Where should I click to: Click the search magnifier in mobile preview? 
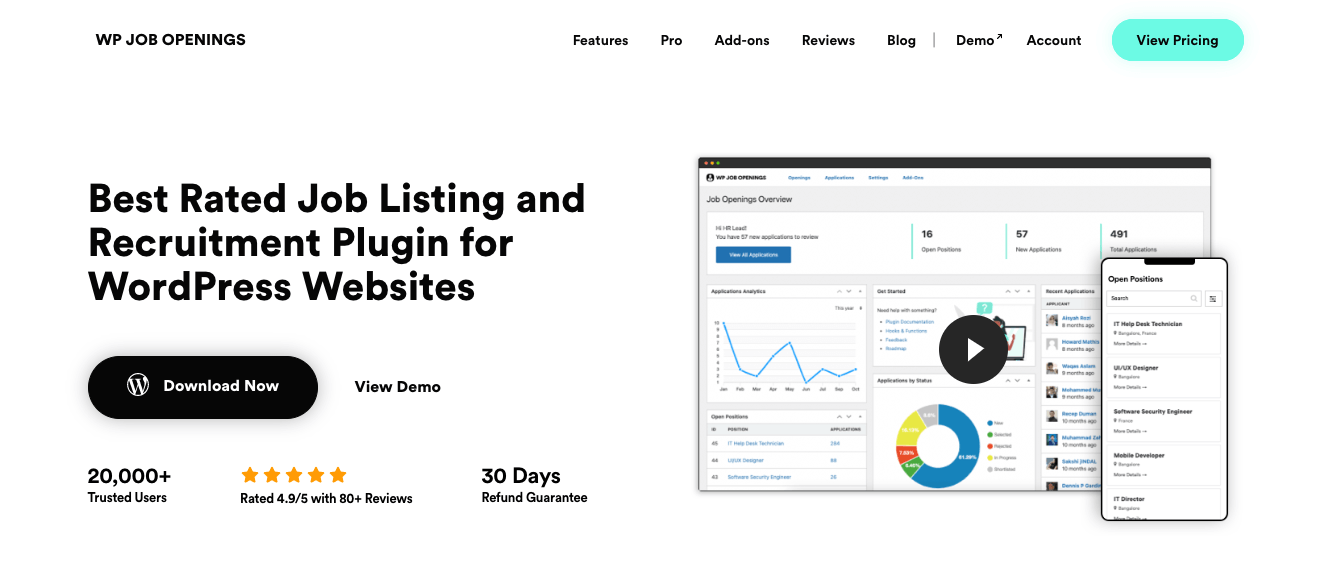1194,298
